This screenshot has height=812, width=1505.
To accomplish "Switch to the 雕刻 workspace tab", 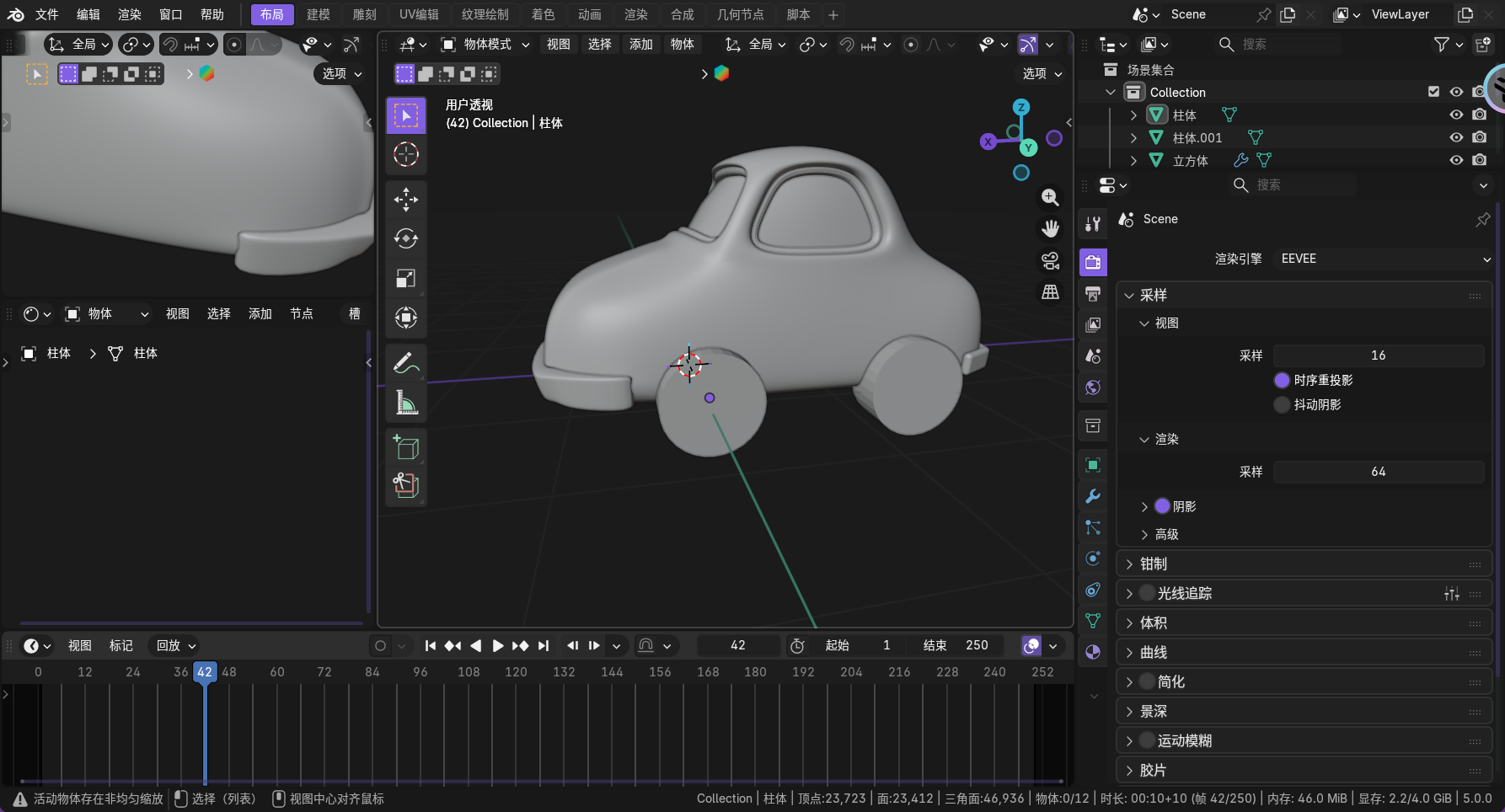I will (x=364, y=14).
